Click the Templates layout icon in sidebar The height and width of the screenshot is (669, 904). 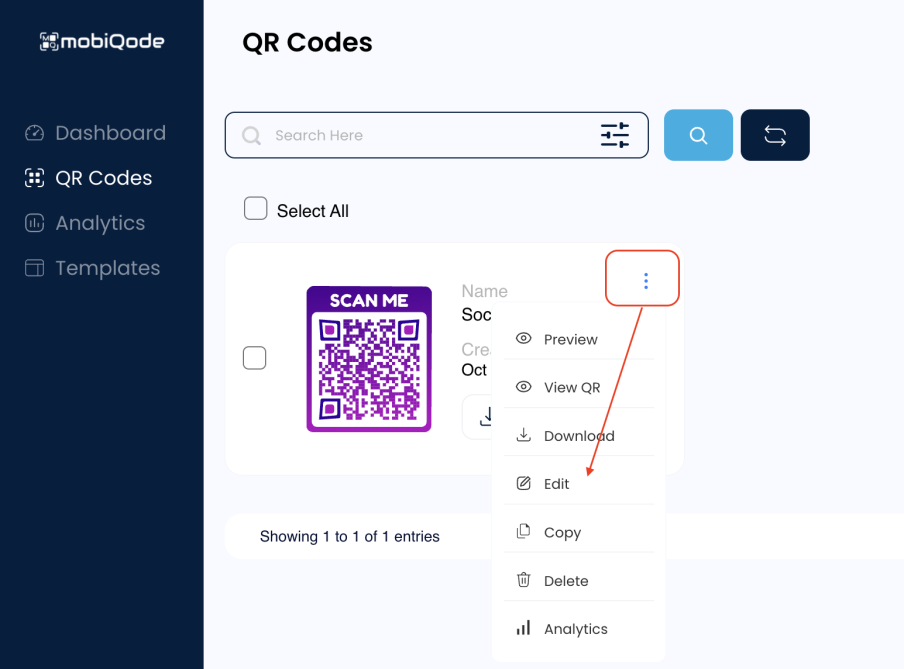35,268
